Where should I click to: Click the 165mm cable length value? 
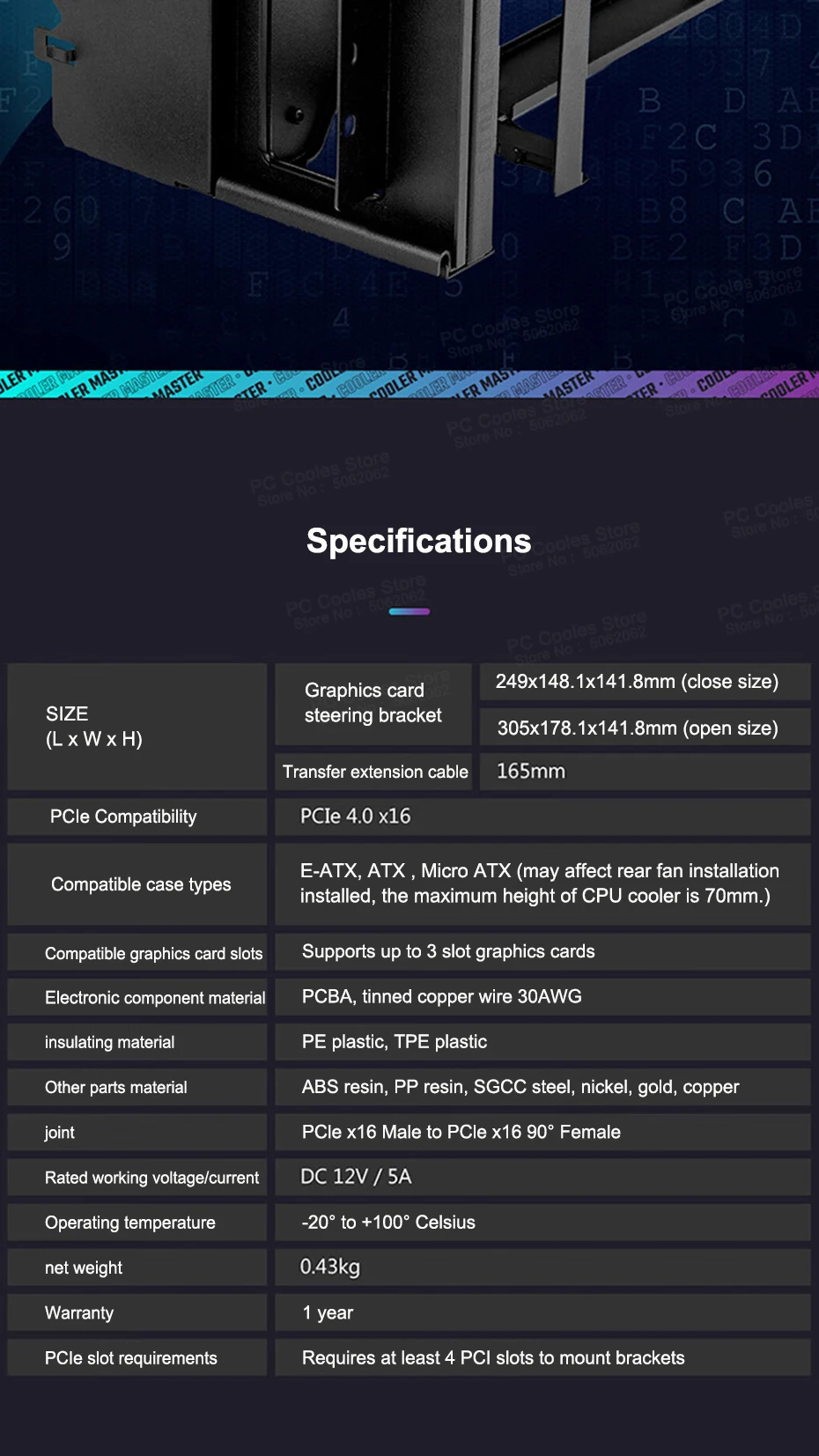tap(531, 772)
